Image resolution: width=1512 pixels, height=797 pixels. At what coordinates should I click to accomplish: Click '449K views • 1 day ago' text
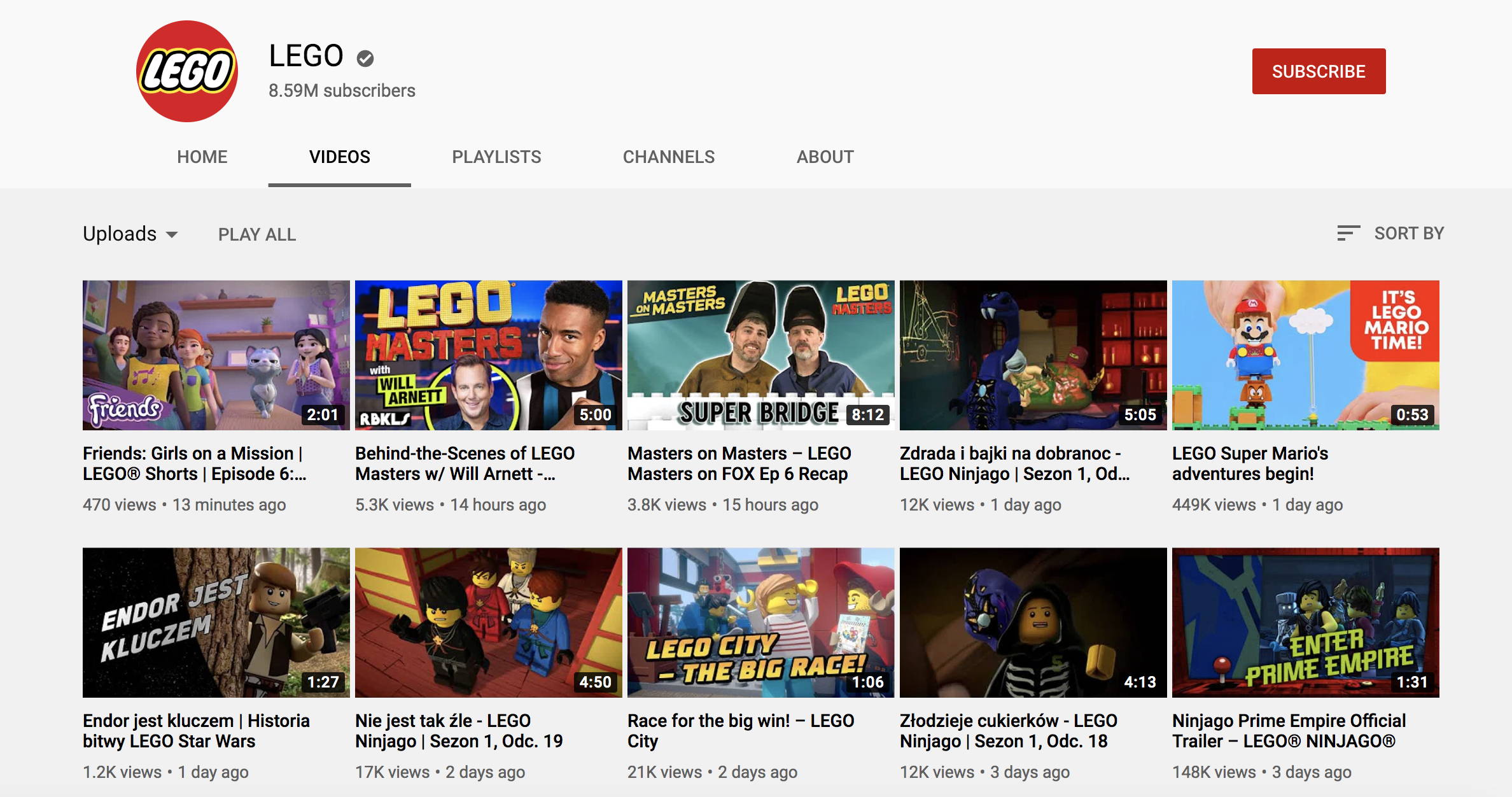1257,505
